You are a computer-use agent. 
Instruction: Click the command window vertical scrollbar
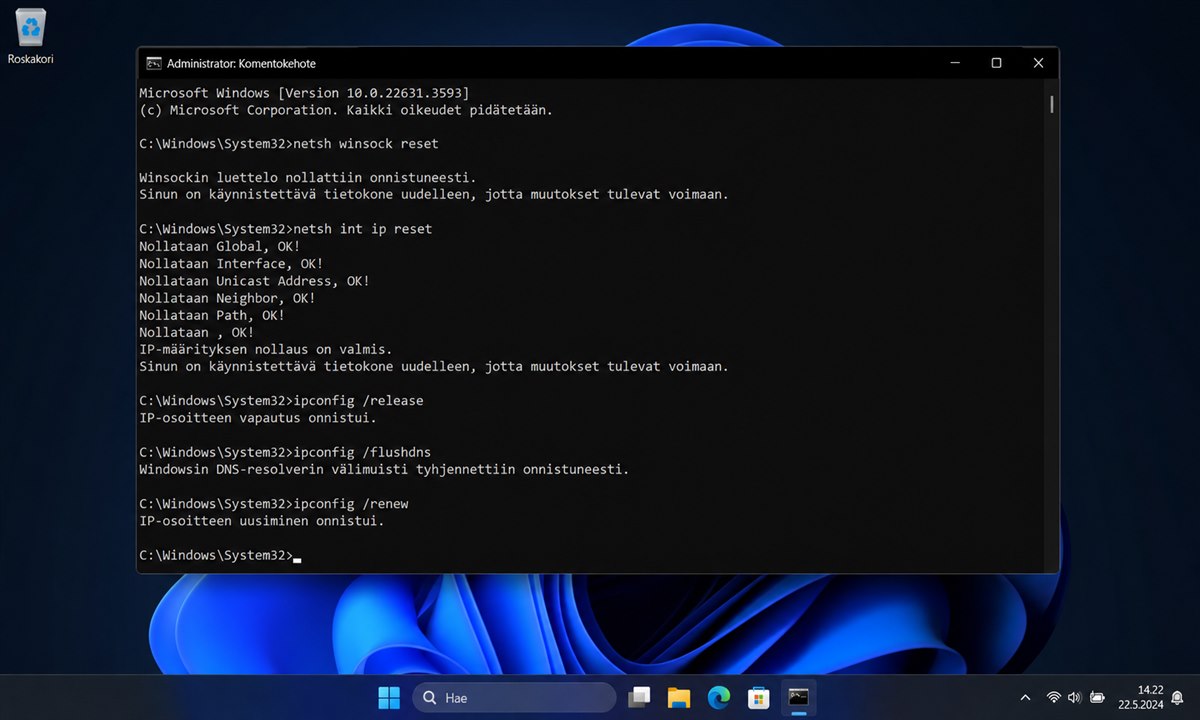tap(1052, 325)
